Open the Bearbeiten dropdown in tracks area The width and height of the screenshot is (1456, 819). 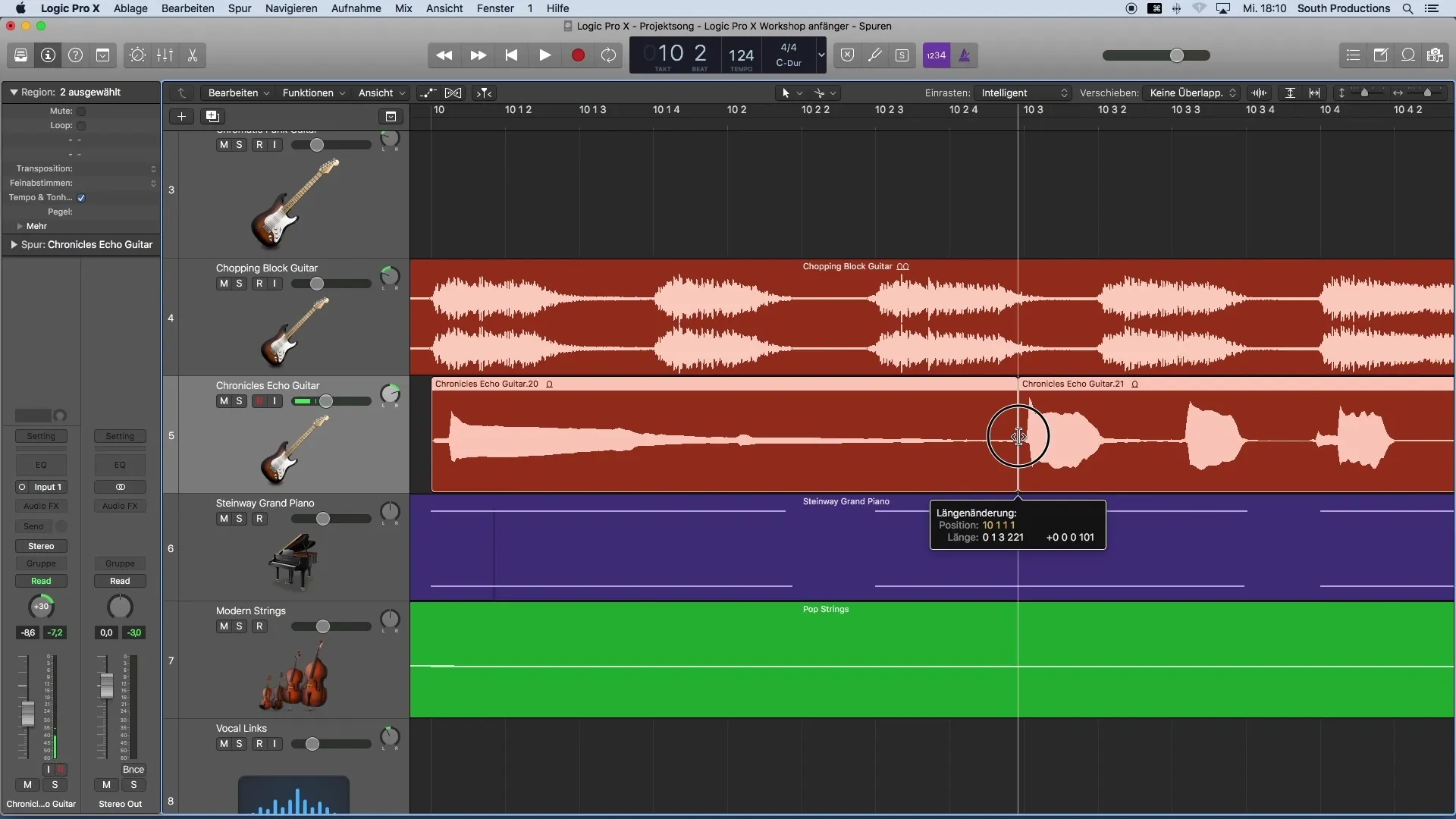pyautogui.click(x=239, y=93)
